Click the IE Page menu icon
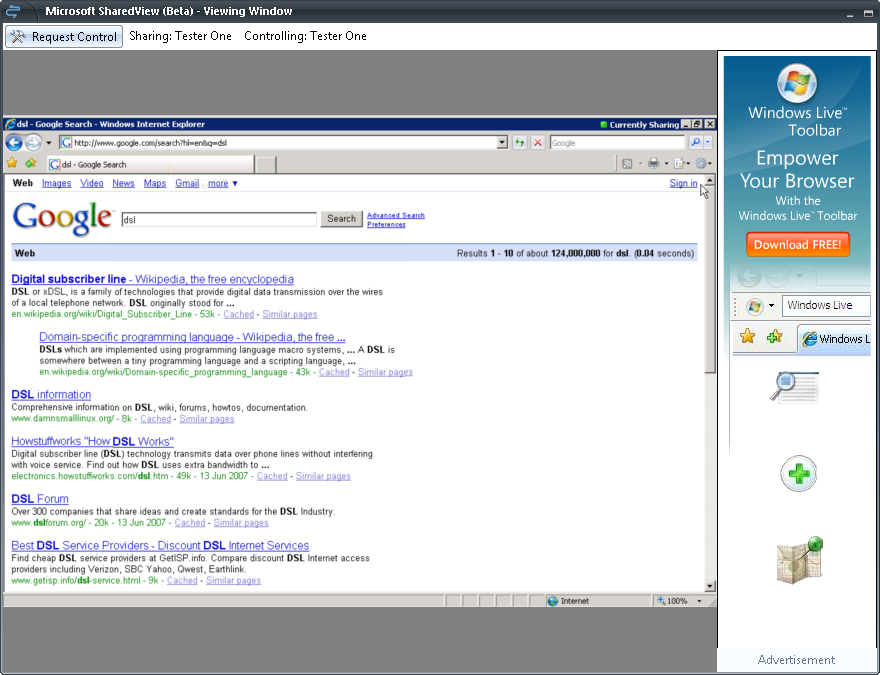880x675 pixels. [679, 163]
